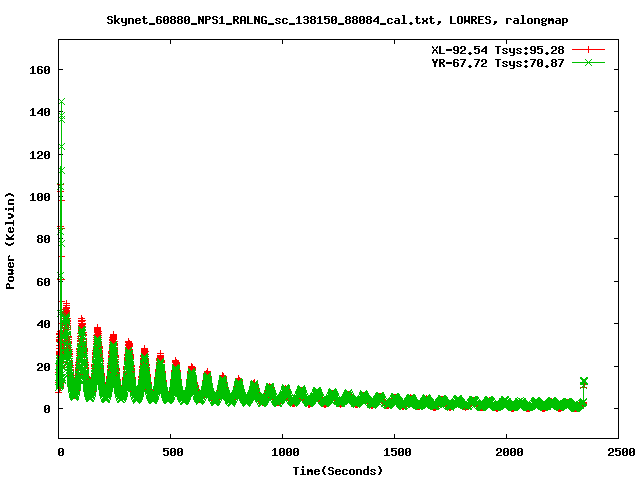Click the 2500 x-axis tick label

tap(621, 452)
